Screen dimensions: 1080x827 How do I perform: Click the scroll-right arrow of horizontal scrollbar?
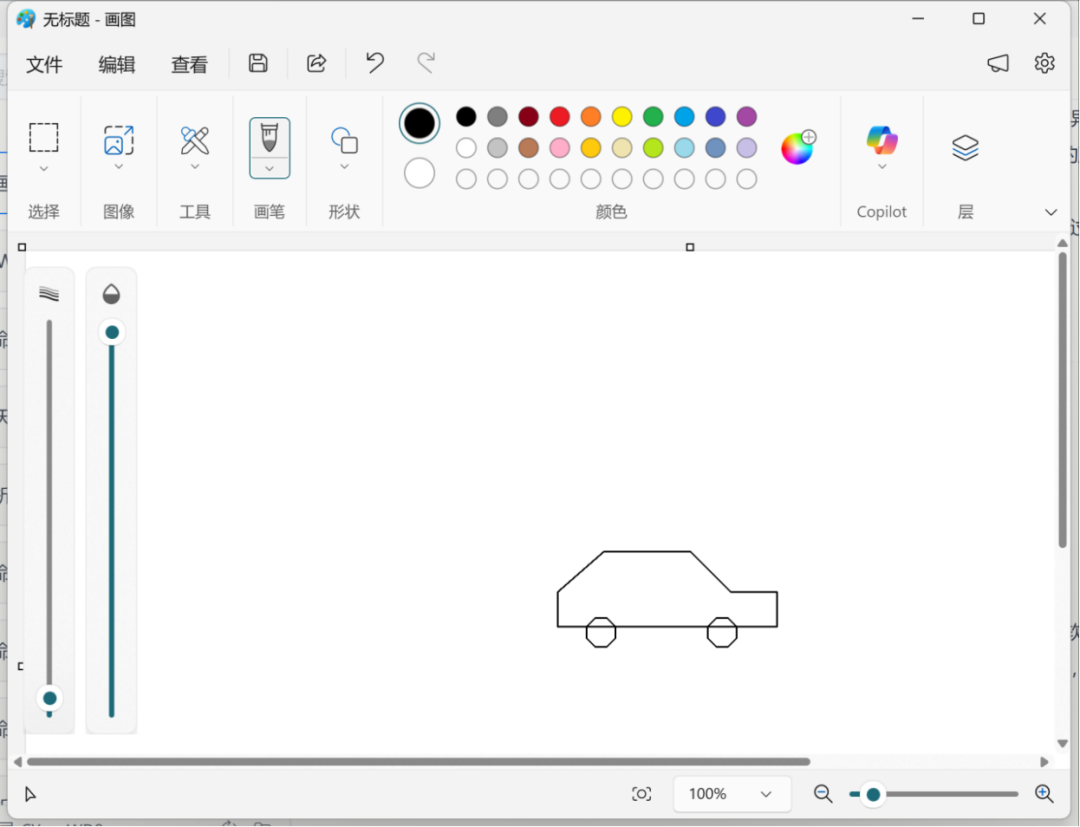click(x=1044, y=762)
